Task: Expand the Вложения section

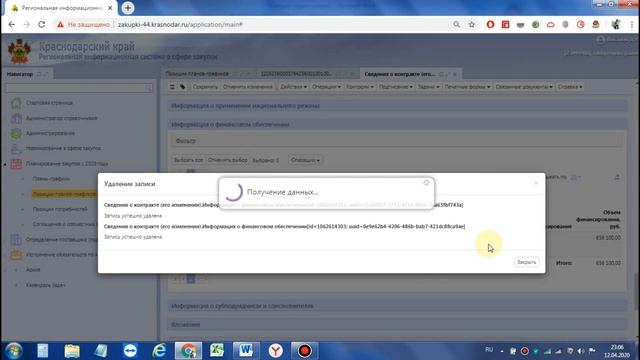Action: coord(398,324)
